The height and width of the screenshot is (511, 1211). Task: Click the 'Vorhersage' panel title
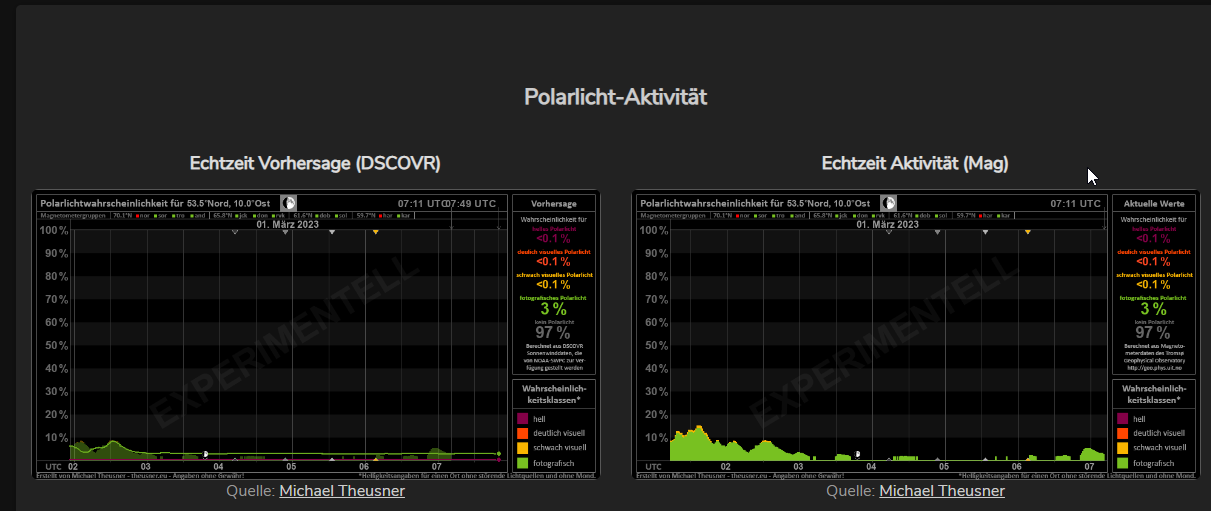(554, 204)
